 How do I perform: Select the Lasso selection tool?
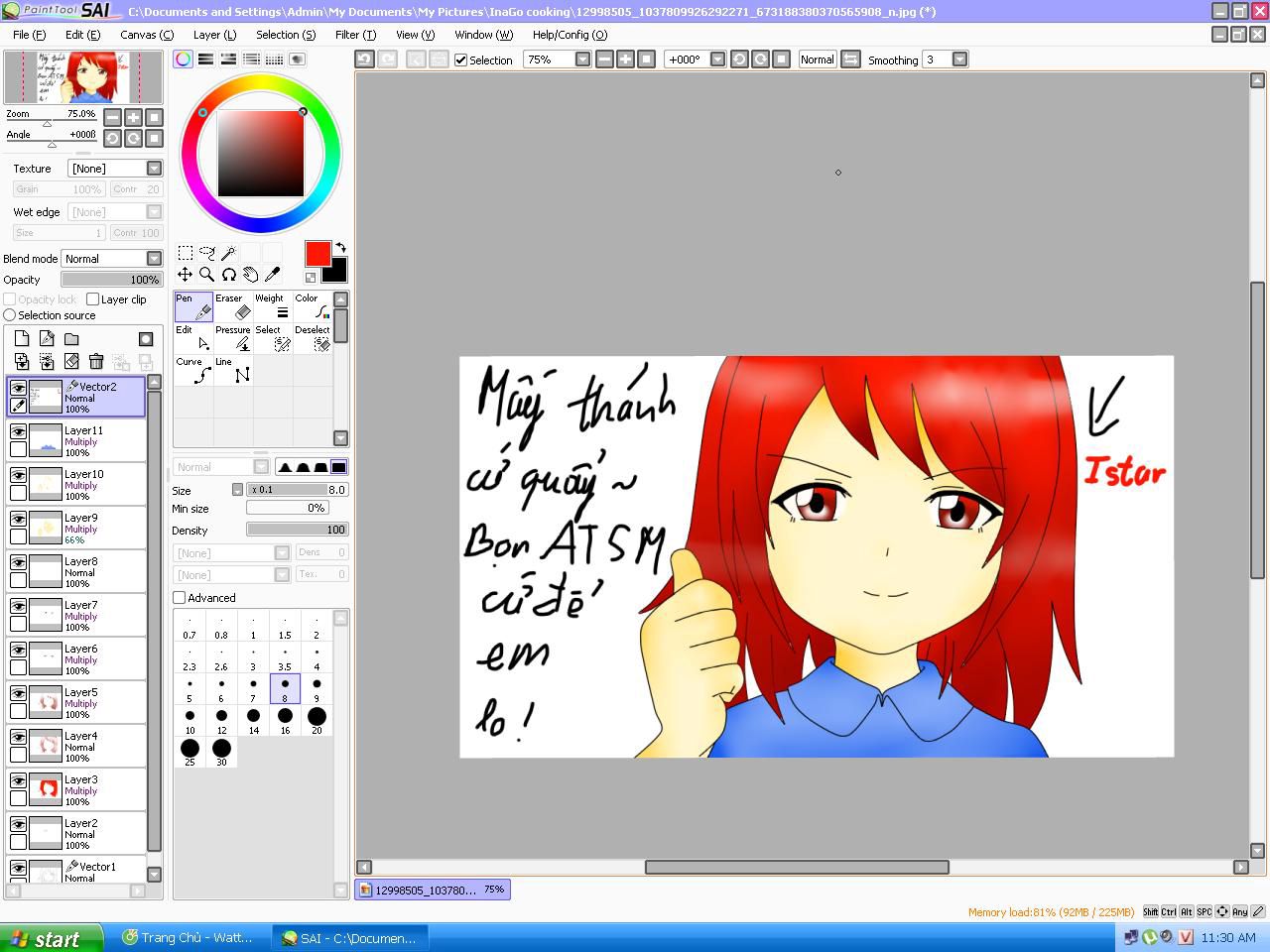click(206, 253)
